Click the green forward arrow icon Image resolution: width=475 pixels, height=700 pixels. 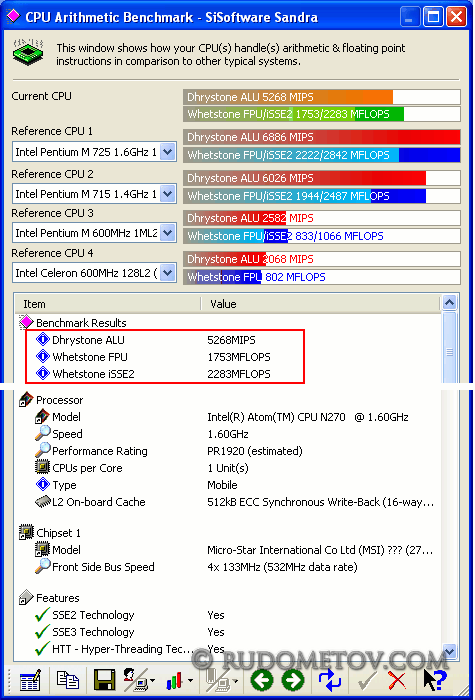pyautogui.click(x=293, y=680)
